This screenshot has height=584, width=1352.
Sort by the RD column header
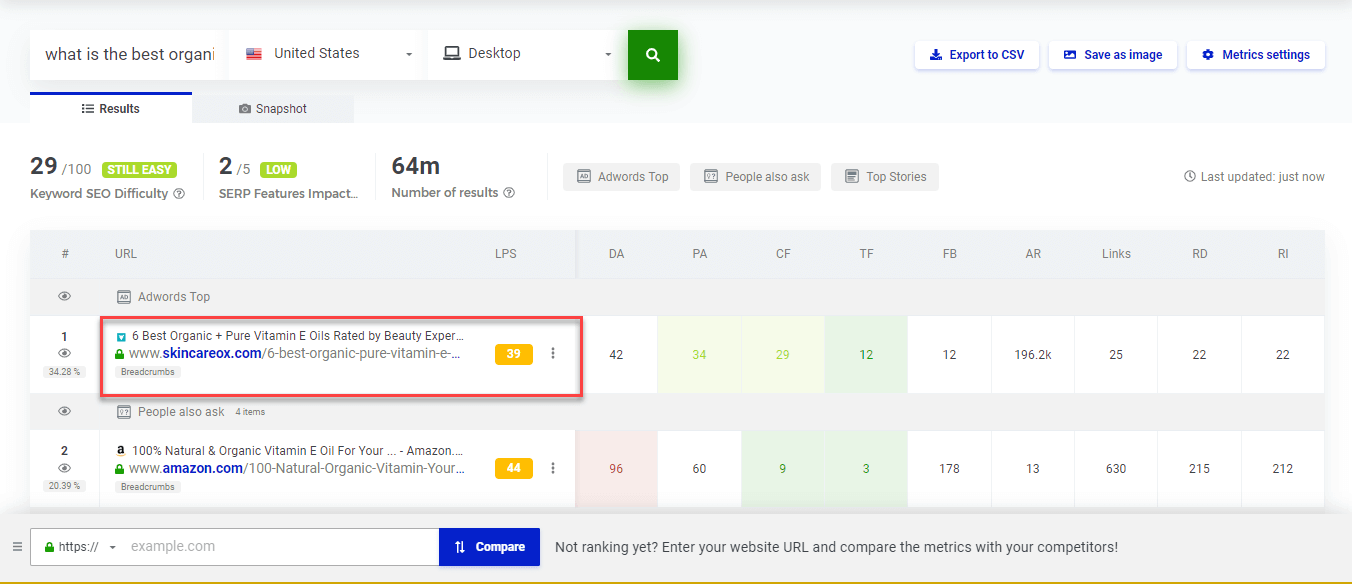(1200, 254)
